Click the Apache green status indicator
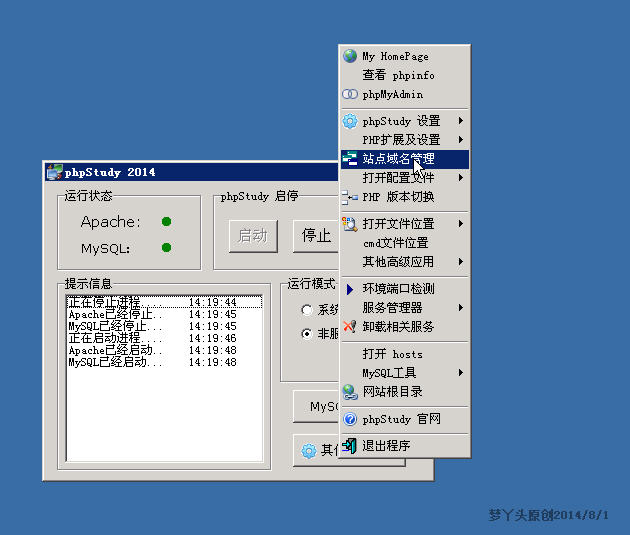The image size is (630, 535). click(x=166, y=222)
